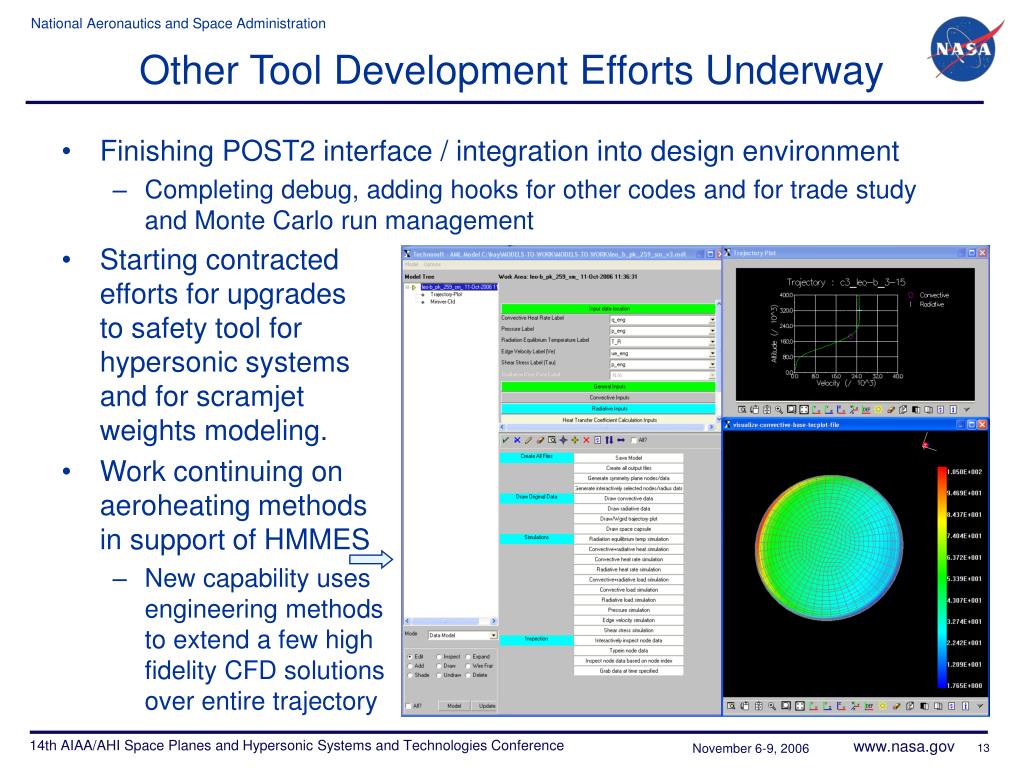Screen dimensions: 1024x768
Task: Click Create all output files button
Action: pyautogui.click(x=628, y=468)
